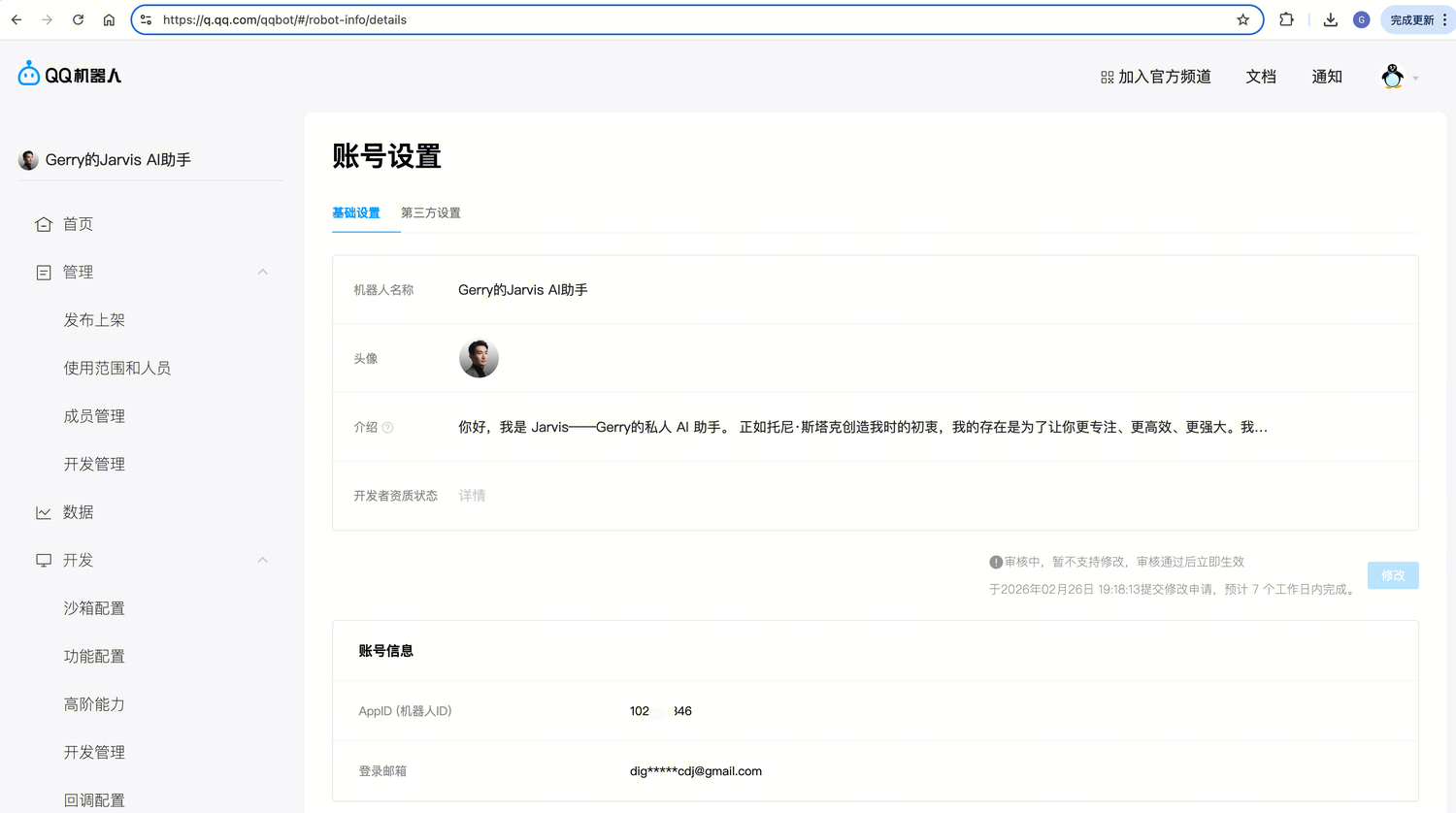Click the QQ机器人 logo icon
Viewport: 1456px width, 813px height.
point(29,75)
